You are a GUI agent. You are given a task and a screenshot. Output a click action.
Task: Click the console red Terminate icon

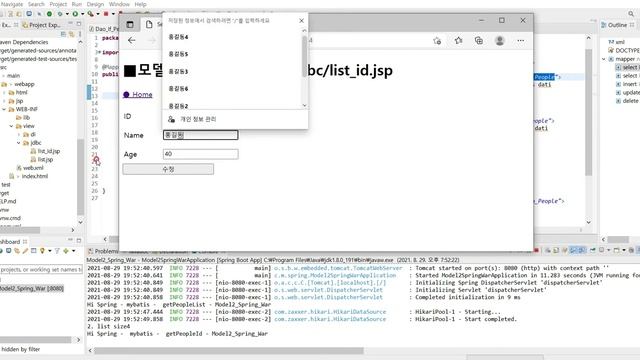tap(536, 250)
